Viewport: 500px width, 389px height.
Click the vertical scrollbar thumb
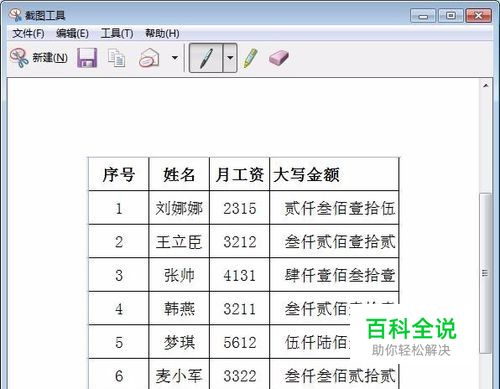click(x=485, y=273)
